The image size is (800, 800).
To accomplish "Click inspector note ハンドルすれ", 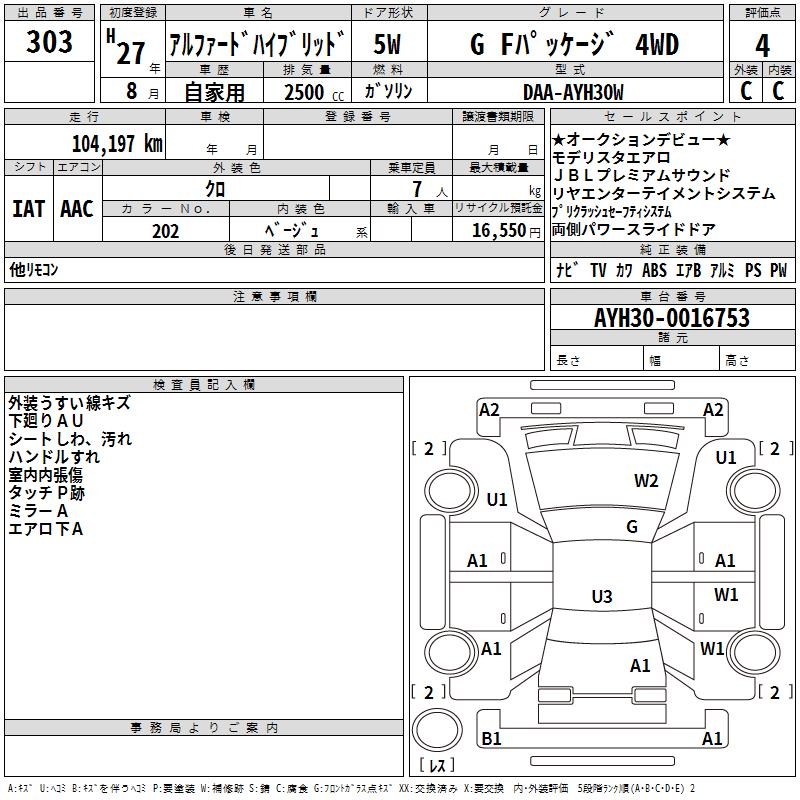I will click(x=54, y=457).
